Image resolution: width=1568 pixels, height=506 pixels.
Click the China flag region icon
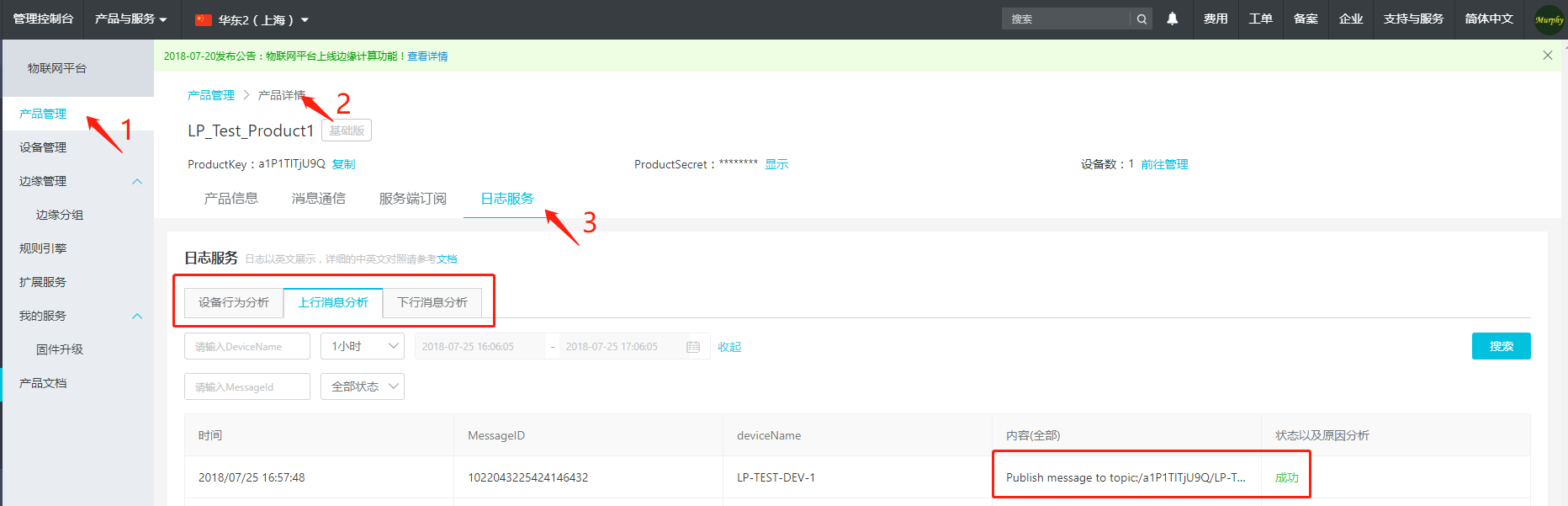click(203, 19)
